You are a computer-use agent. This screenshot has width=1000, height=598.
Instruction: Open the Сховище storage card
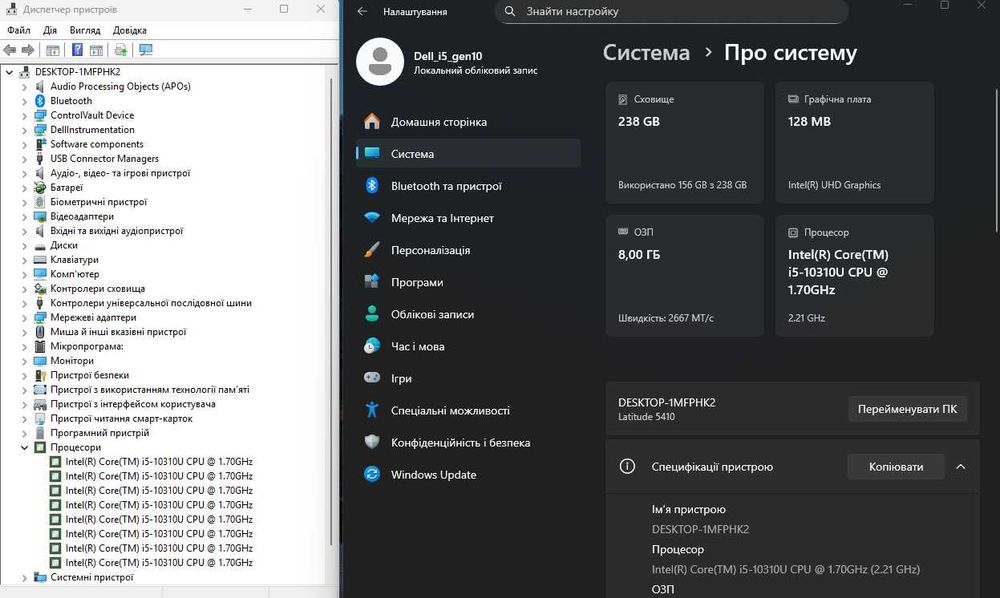point(684,143)
